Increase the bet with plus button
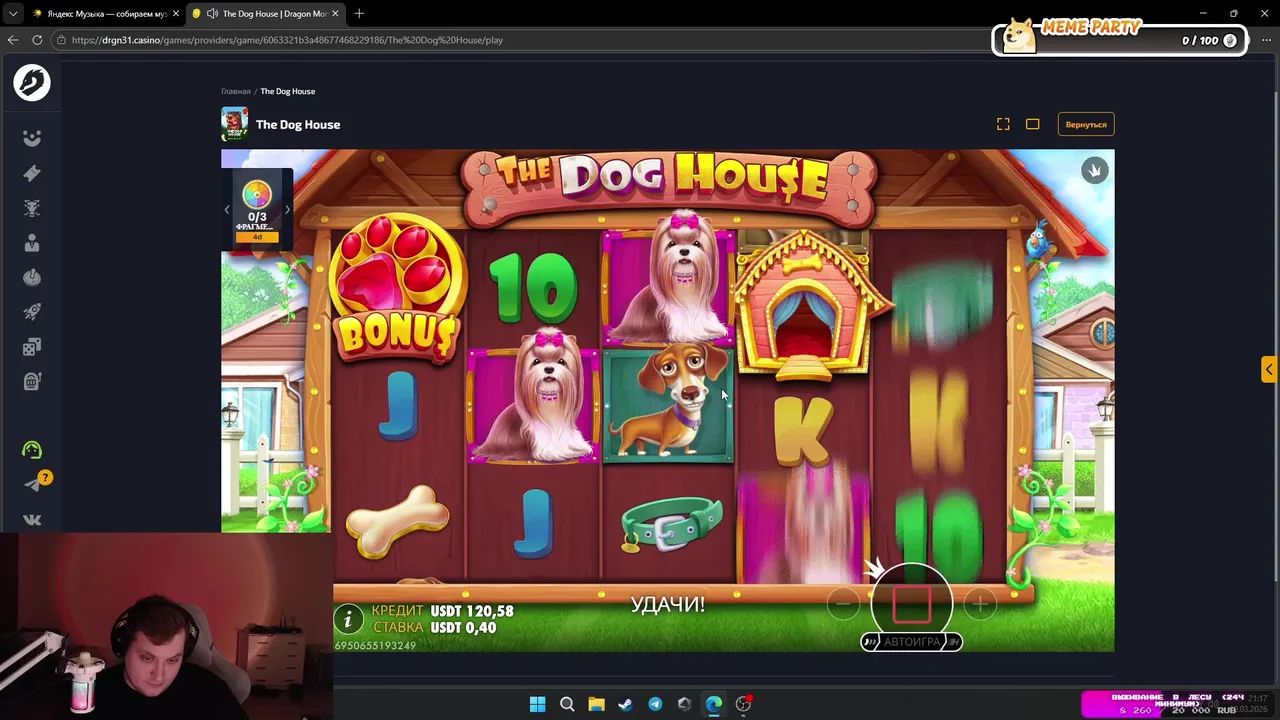1280x720 pixels. click(980, 604)
